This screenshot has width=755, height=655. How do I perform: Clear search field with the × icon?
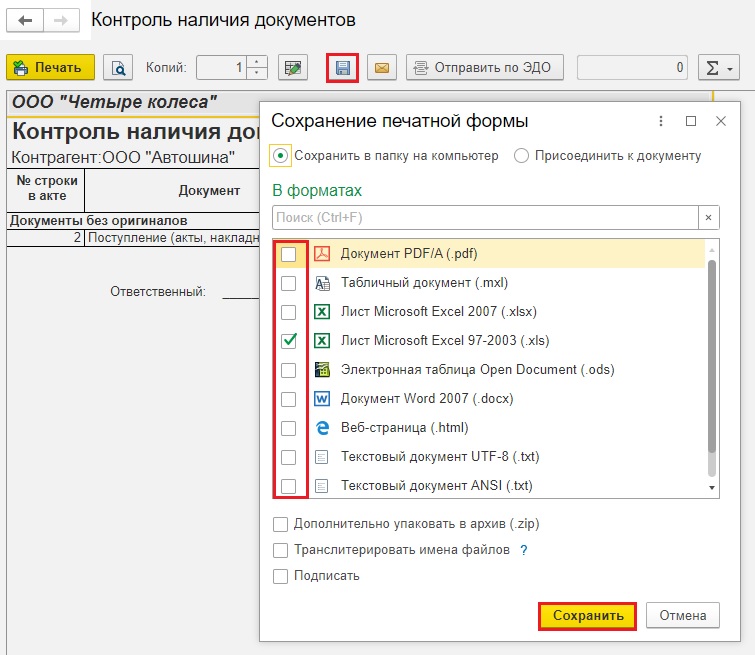[x=708, y=217]
